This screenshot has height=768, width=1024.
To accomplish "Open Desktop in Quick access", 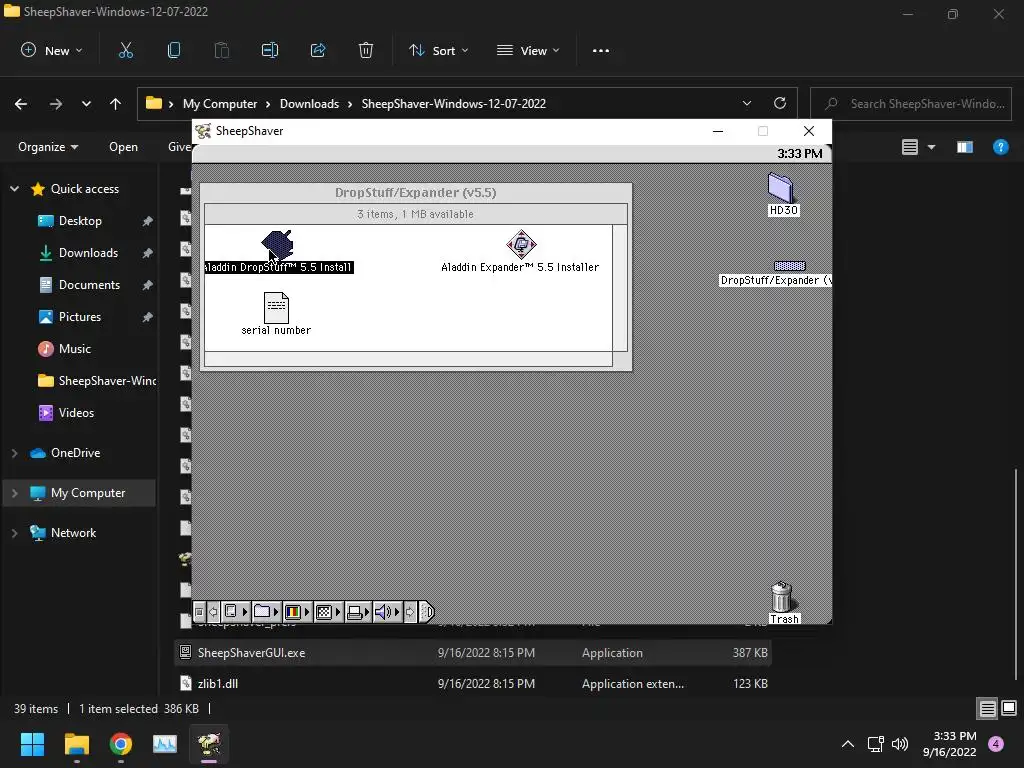I will pos(80,221).
